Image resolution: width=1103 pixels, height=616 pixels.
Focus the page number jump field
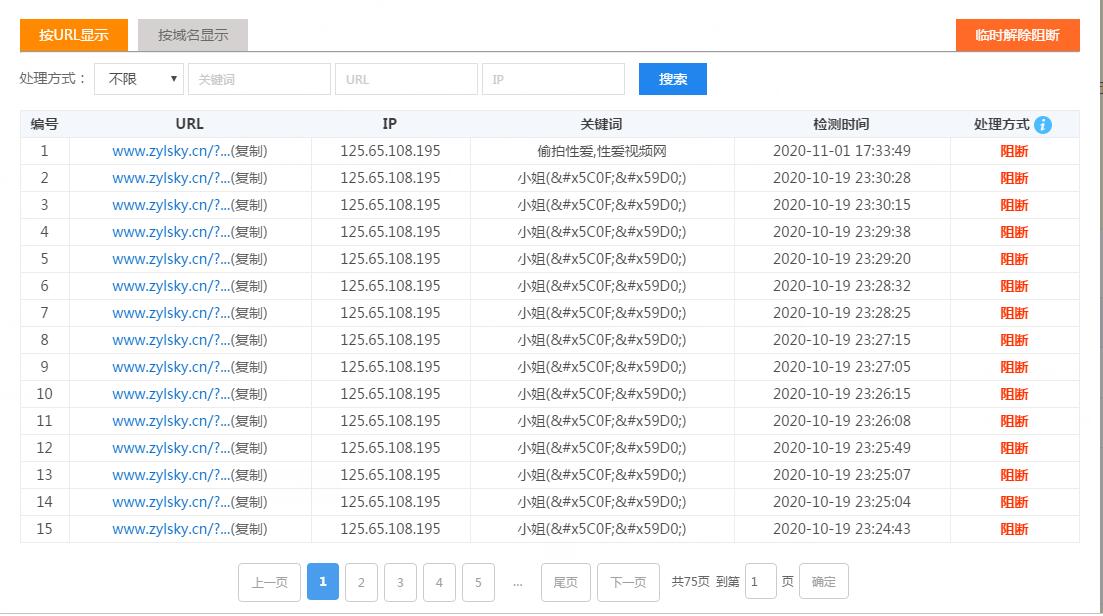click(760, 582)
